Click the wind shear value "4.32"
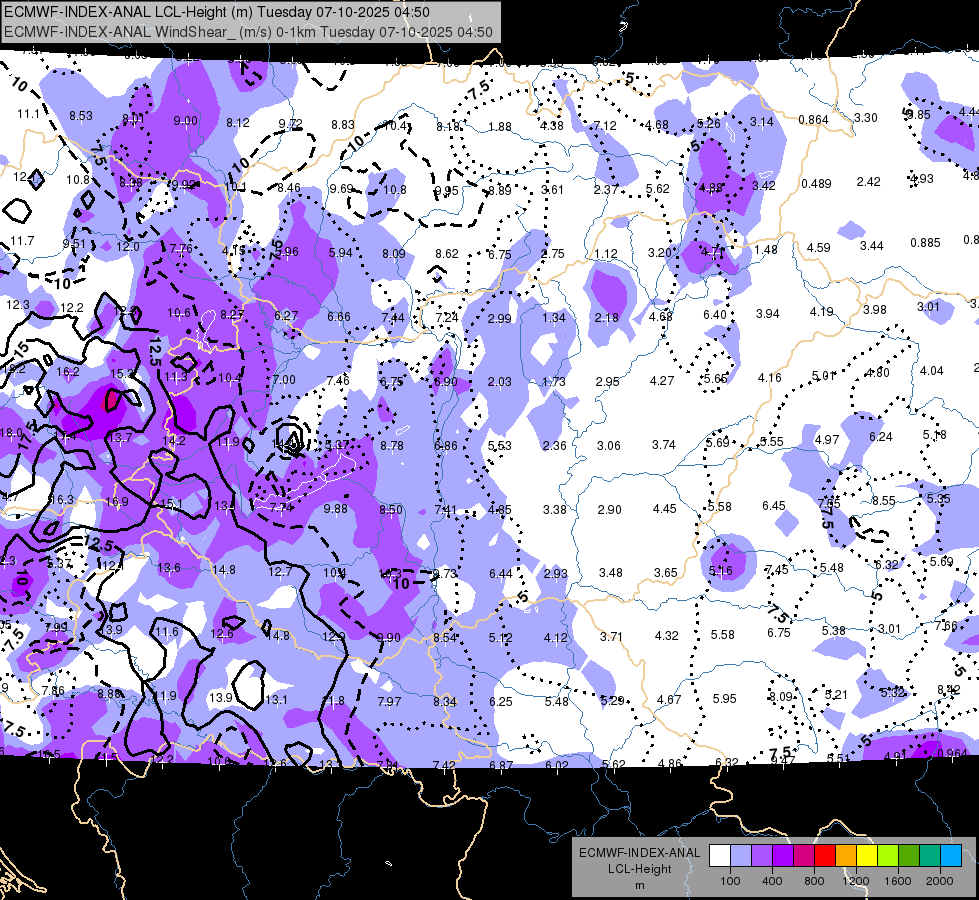This screenshot has height=900, width=979. click(666, 636)
